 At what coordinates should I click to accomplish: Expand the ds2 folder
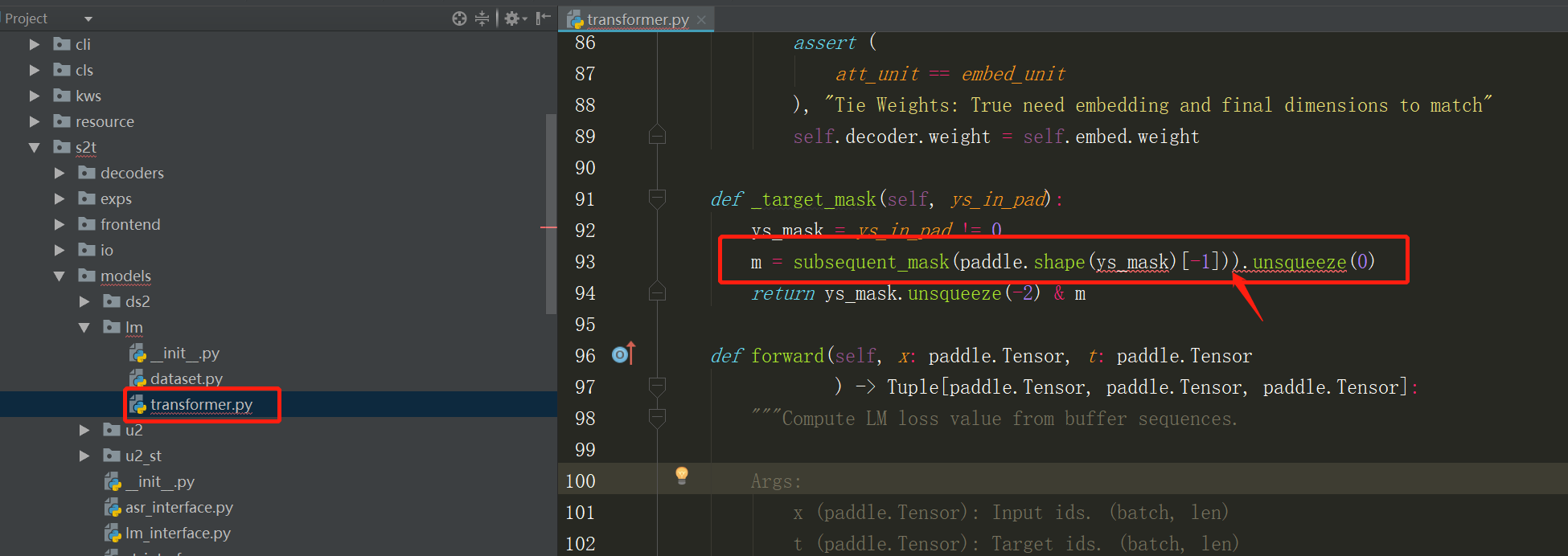[84, 301]
